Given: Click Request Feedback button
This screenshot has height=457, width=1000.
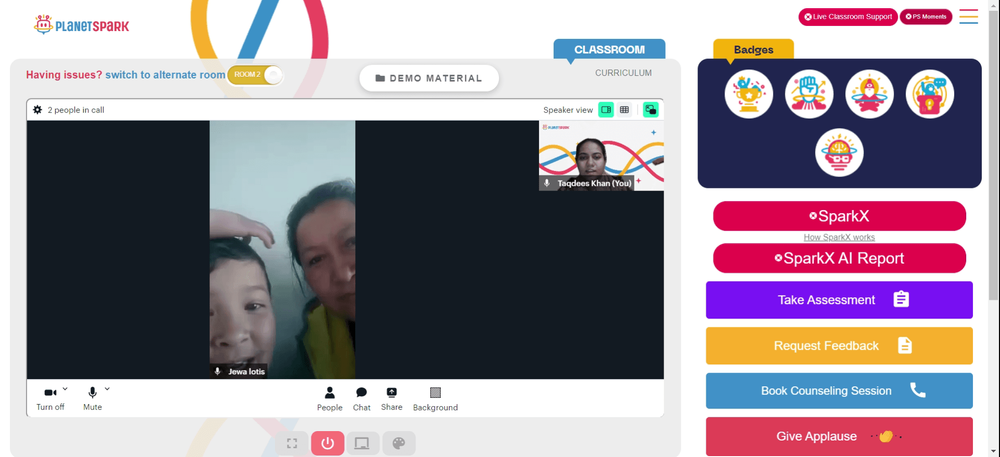Looking at the screenshot, I should click(839, 345).
